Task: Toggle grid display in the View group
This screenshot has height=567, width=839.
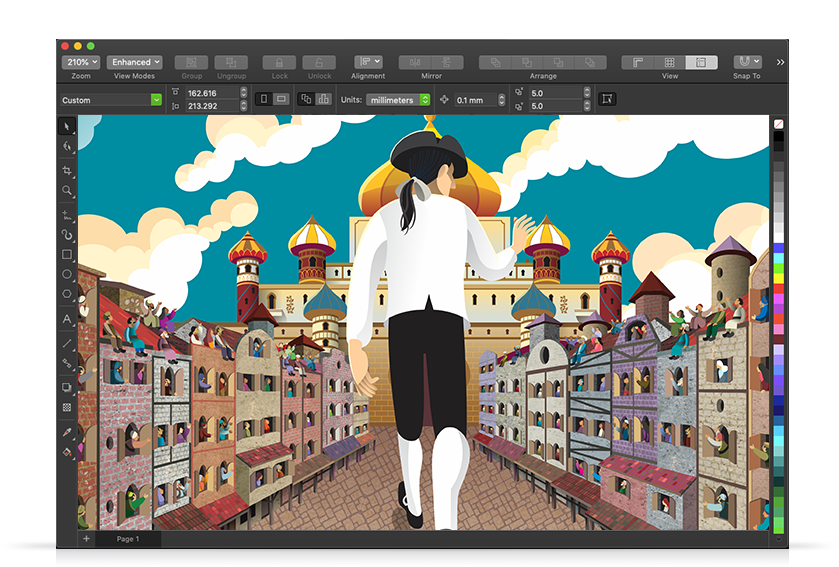Action: [669, 62]
